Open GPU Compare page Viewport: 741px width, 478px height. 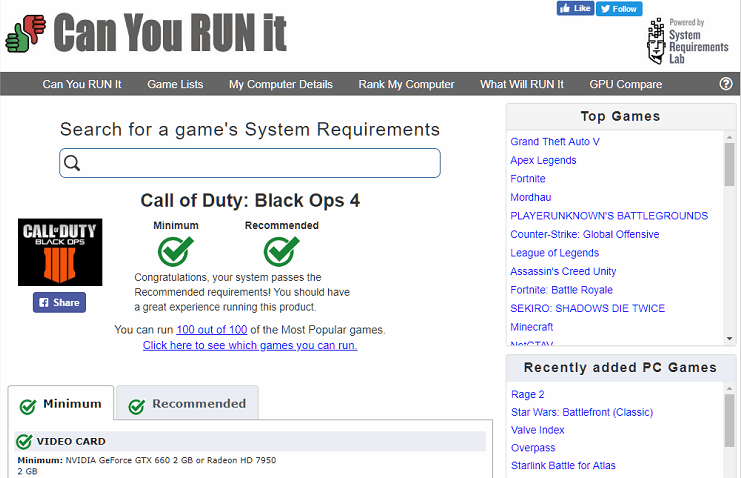(x=625, y=84)
